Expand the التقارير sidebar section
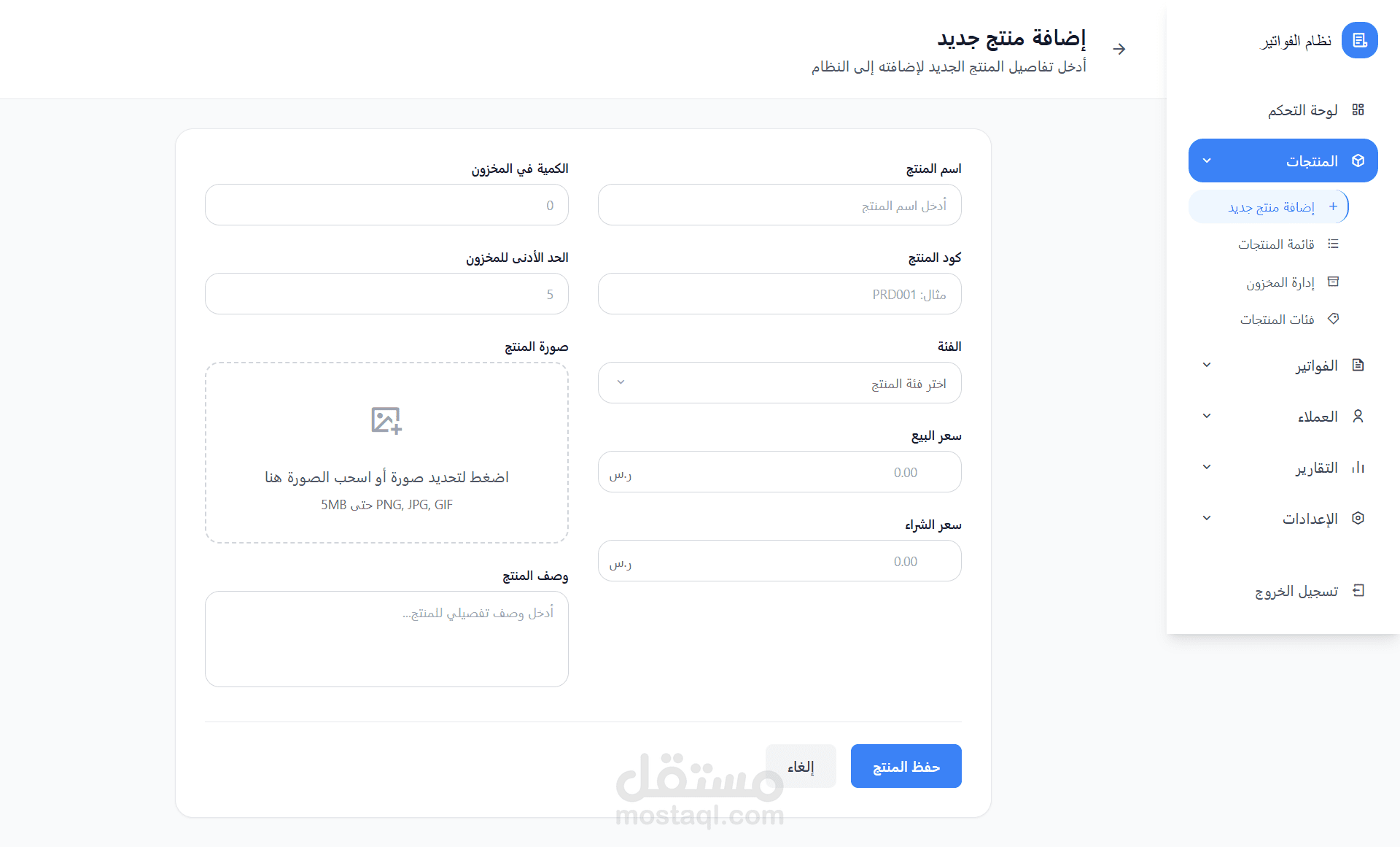 1207,467
